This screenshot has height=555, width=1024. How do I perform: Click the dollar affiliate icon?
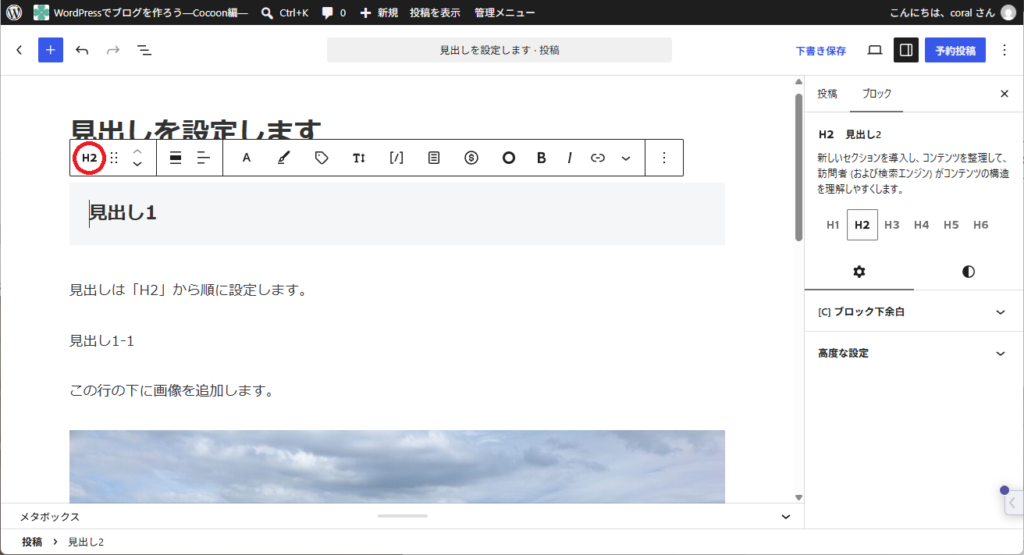coord(472,158)
